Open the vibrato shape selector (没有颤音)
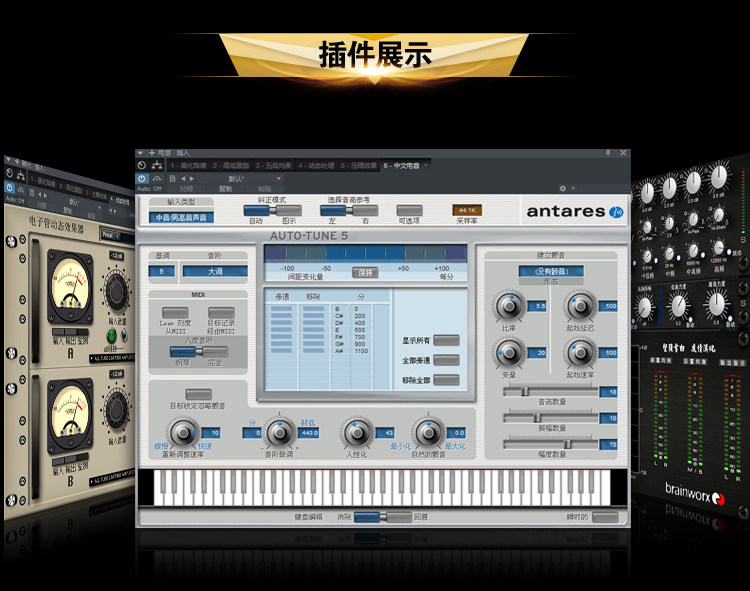The width and height of the screenshot is (750, 591). [551, 271]
